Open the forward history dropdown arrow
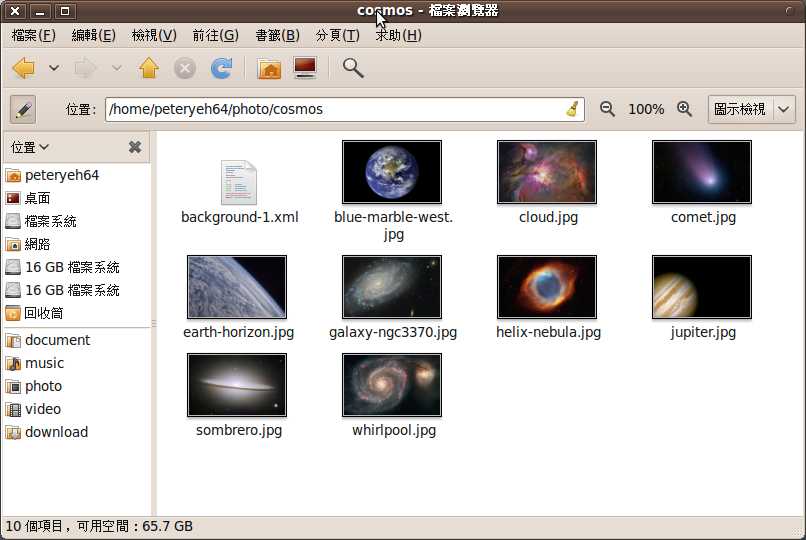Image resolution: width=806 pixels, height=540 pixels. pos(117,68)
